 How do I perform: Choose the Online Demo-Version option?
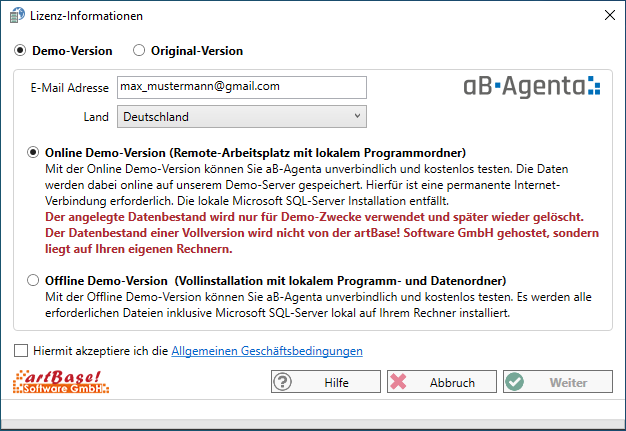[x=33, y=153]
